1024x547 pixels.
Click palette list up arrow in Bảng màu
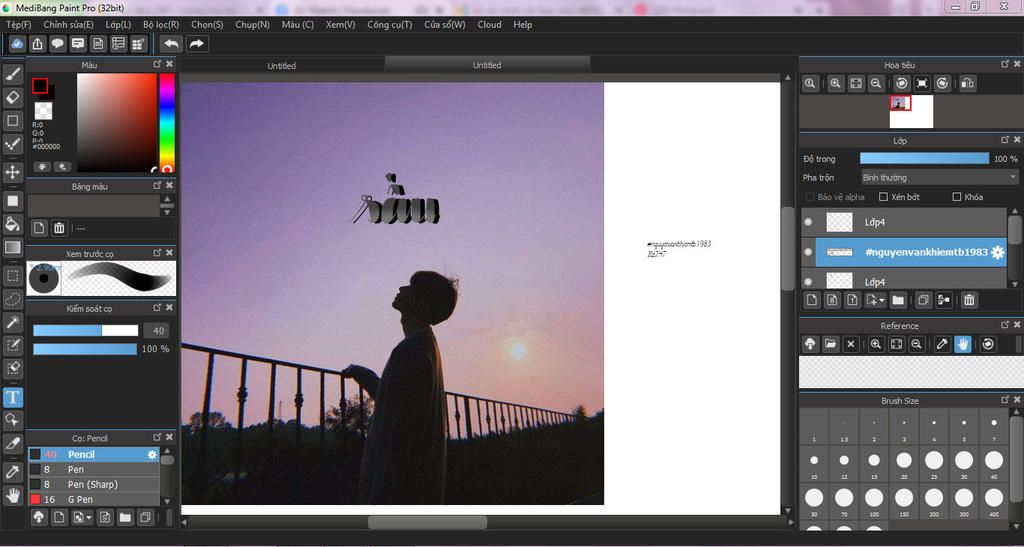pos(167,199)
